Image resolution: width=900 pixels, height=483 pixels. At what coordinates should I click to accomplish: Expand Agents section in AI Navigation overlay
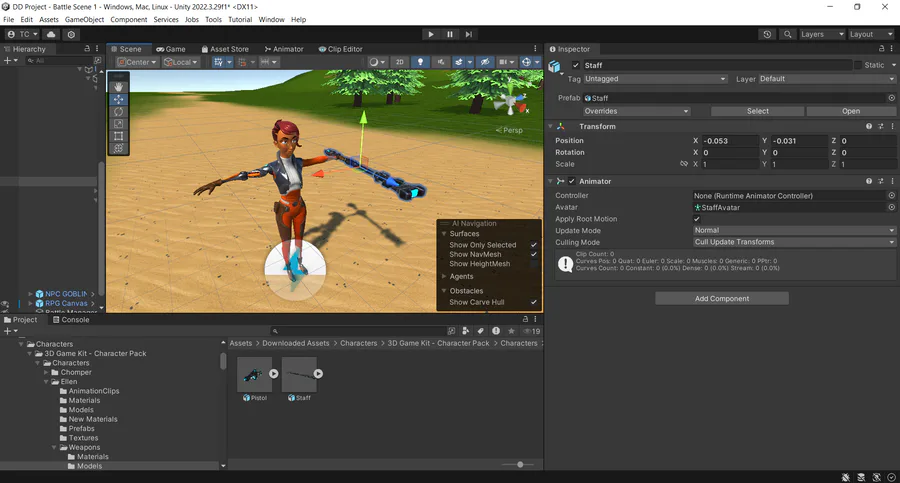(x=444, y=276)
